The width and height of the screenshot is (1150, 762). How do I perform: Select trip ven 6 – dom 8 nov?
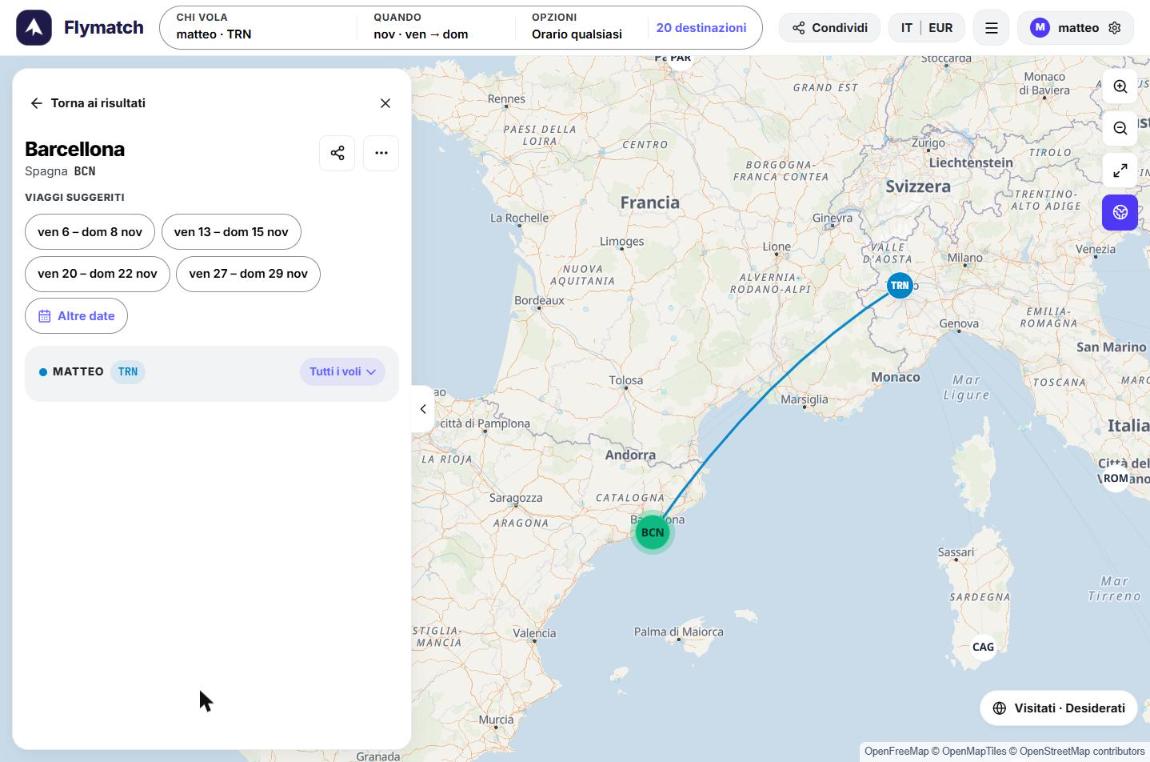click(x=90, y=232)
